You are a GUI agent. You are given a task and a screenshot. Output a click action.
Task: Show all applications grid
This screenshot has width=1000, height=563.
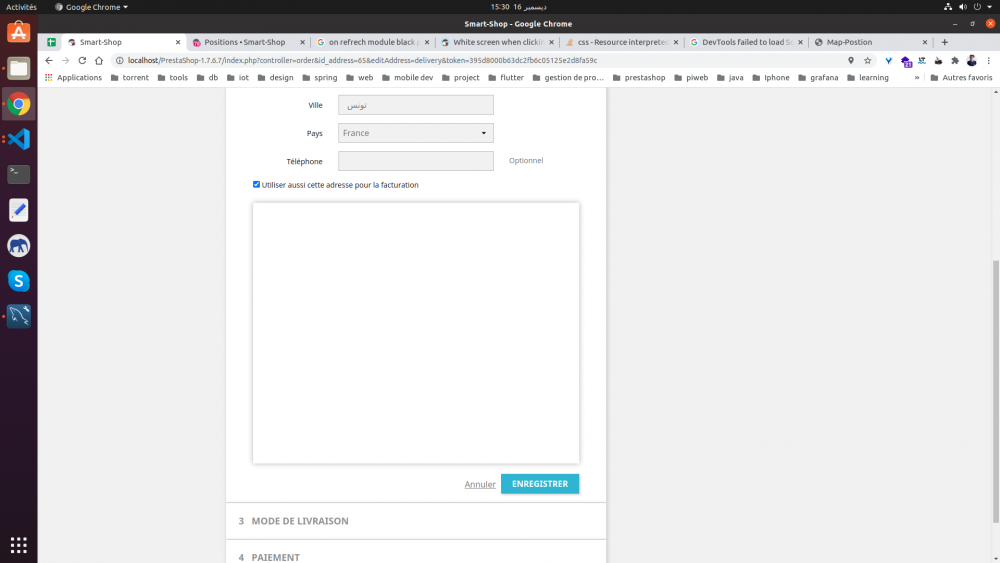[x=18, y=545]
